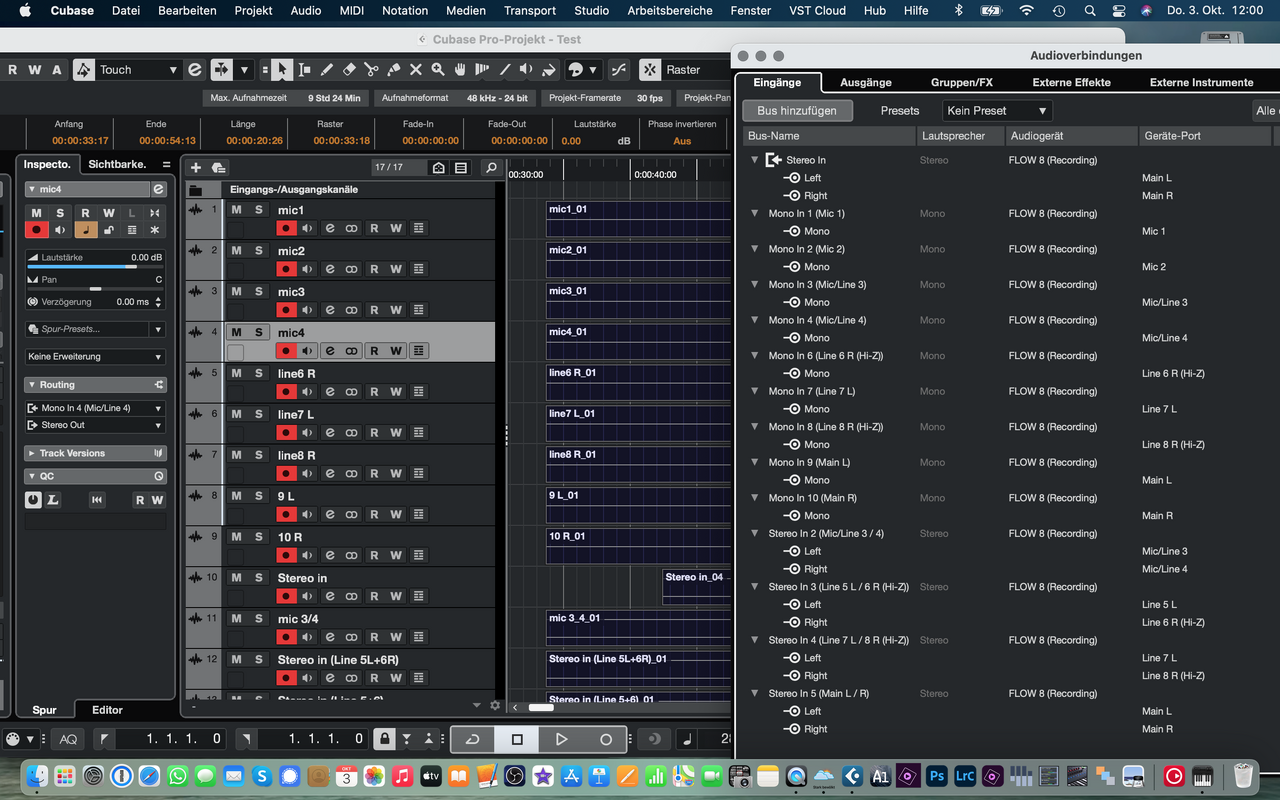Switch to Editor tab at panel bottom
Viewport: 1280px width, 800px height.
coord(107,710)
